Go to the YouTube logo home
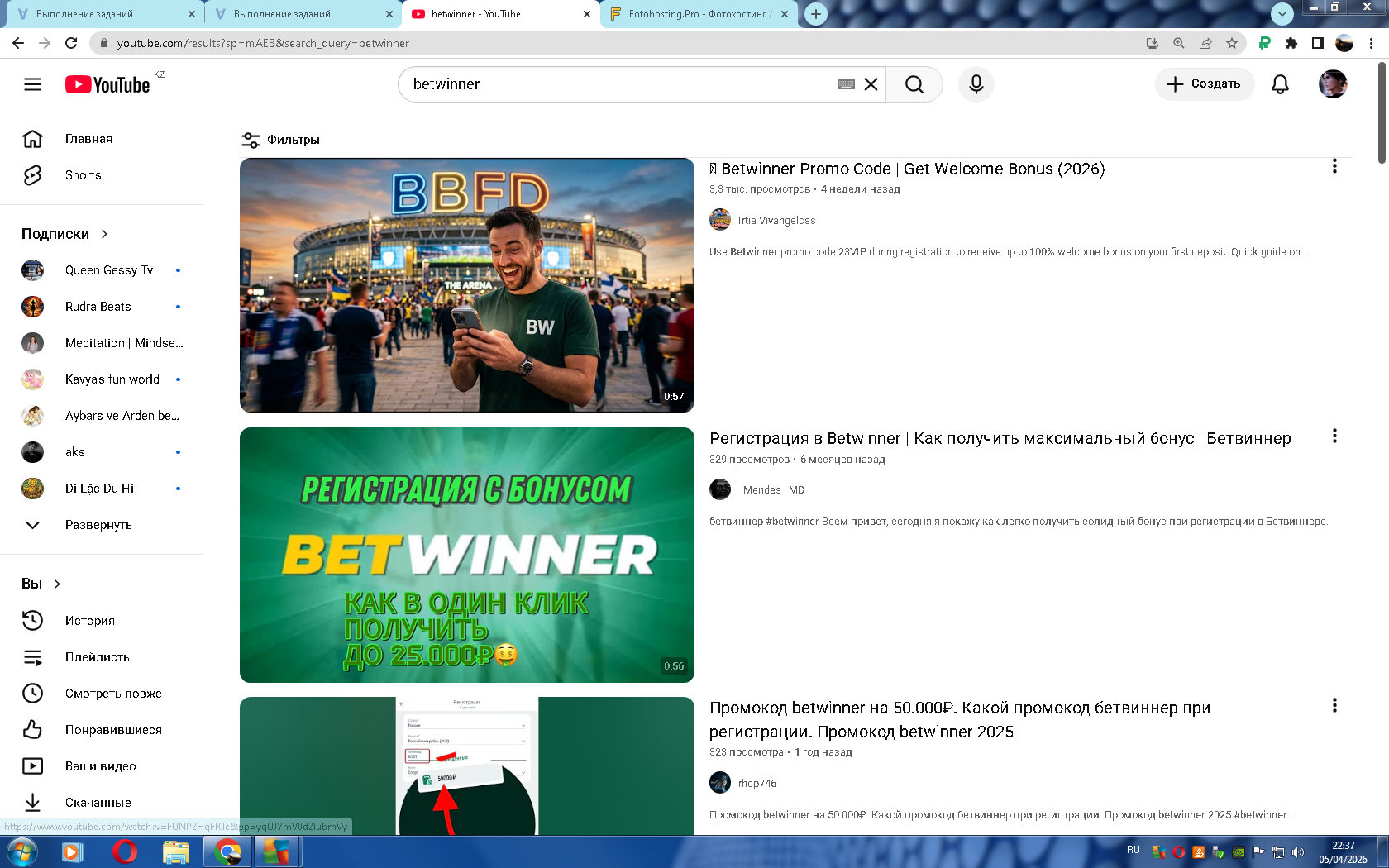Image resolution: width=1389 pixels, height=868 pixels. pyautogui.click(x=107, y=84)
